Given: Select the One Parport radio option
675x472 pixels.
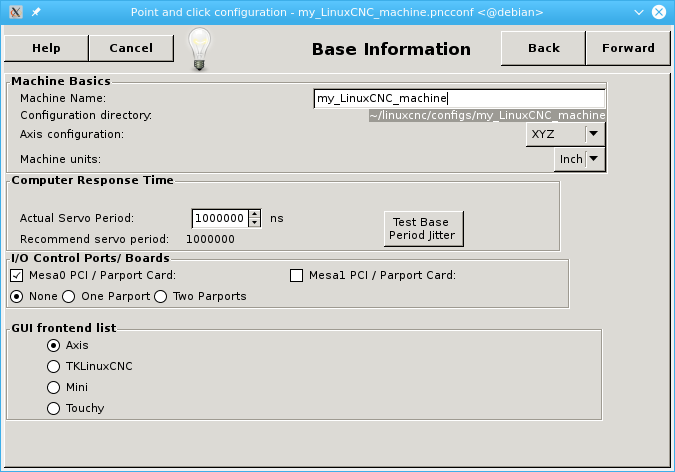Looking at the screenshot, I should coord(69,296).
